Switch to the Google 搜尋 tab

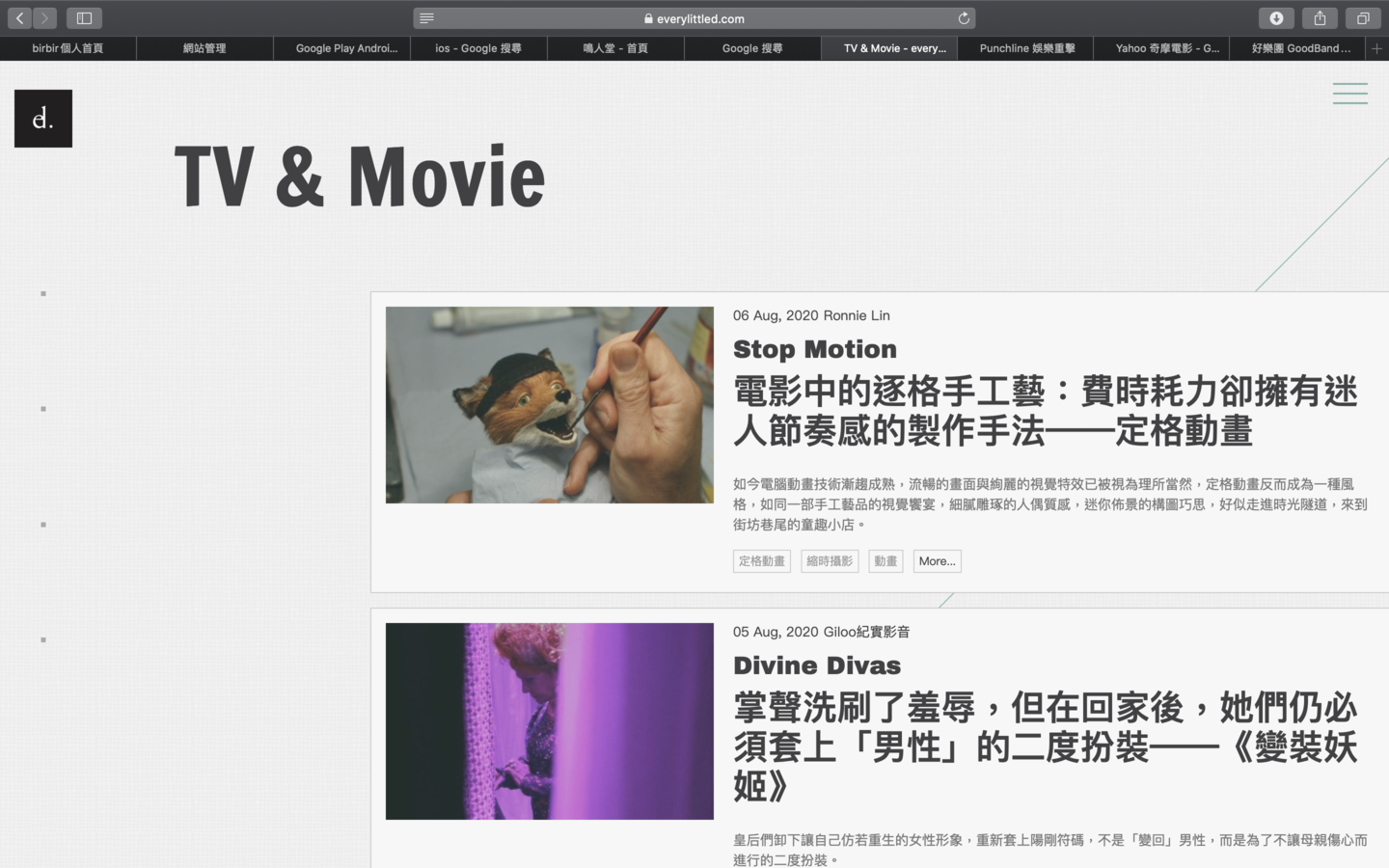752,48
